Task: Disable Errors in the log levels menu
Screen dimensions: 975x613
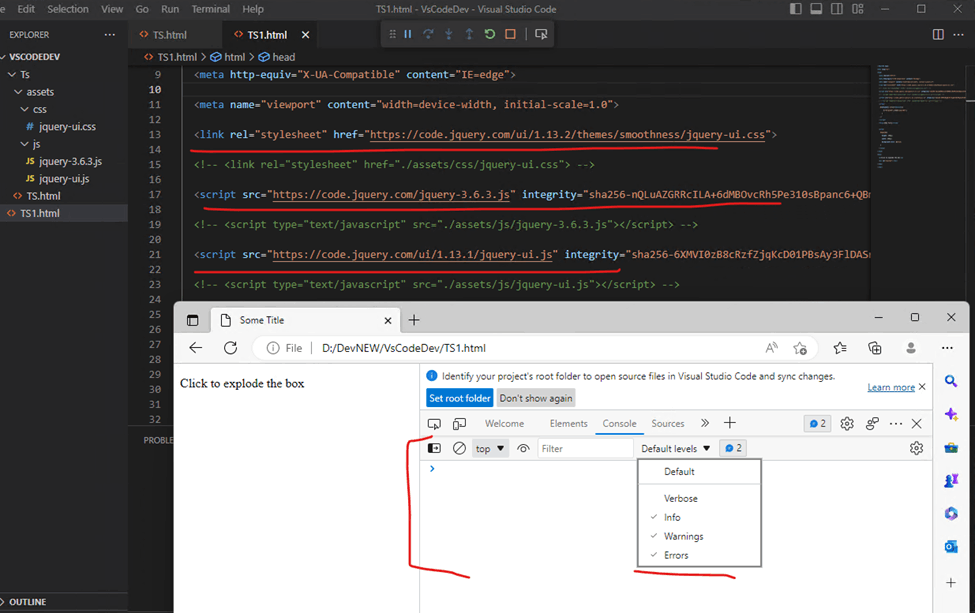Action: 675,554
